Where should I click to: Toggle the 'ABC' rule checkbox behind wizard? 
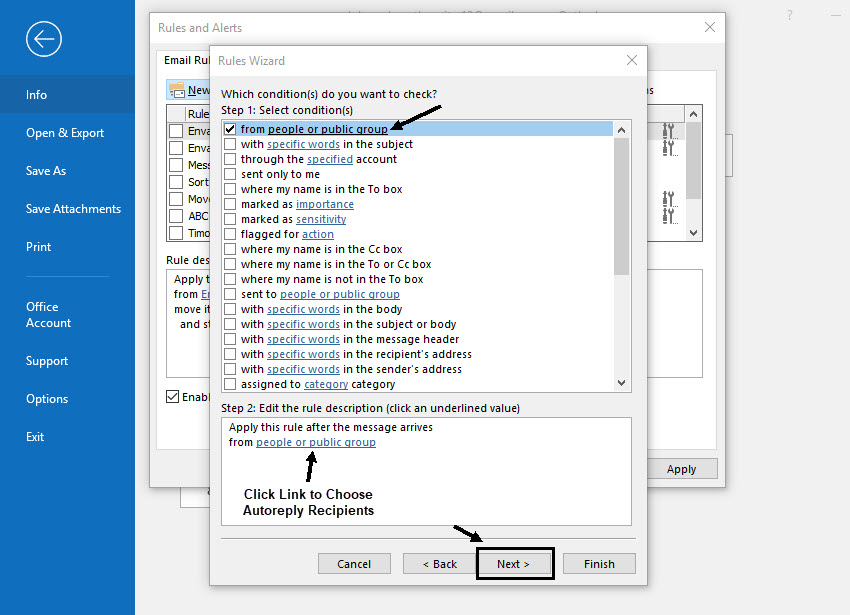point(176,216)
